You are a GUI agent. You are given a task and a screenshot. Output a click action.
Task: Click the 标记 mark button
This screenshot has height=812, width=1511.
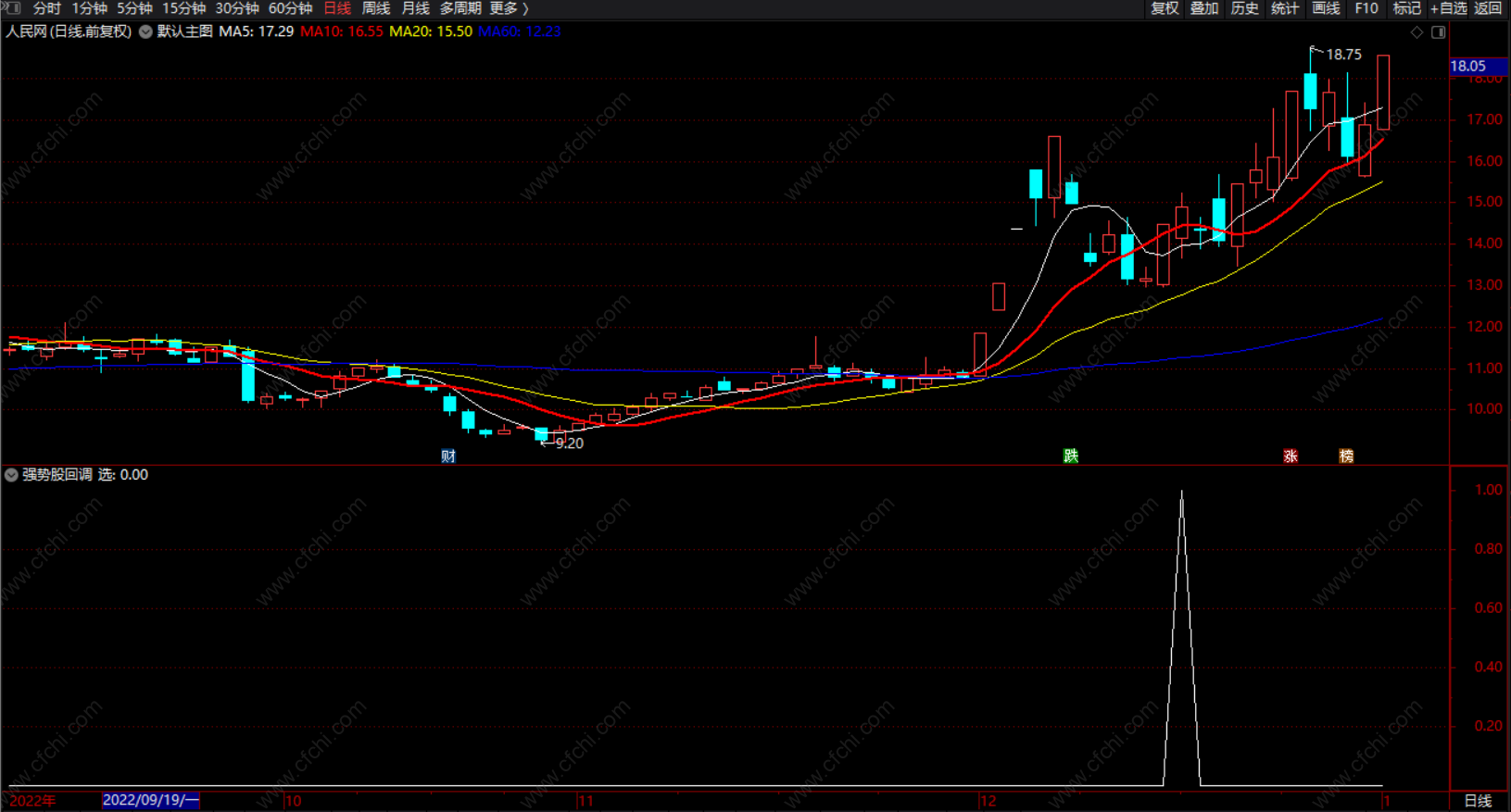(1406, 8)
